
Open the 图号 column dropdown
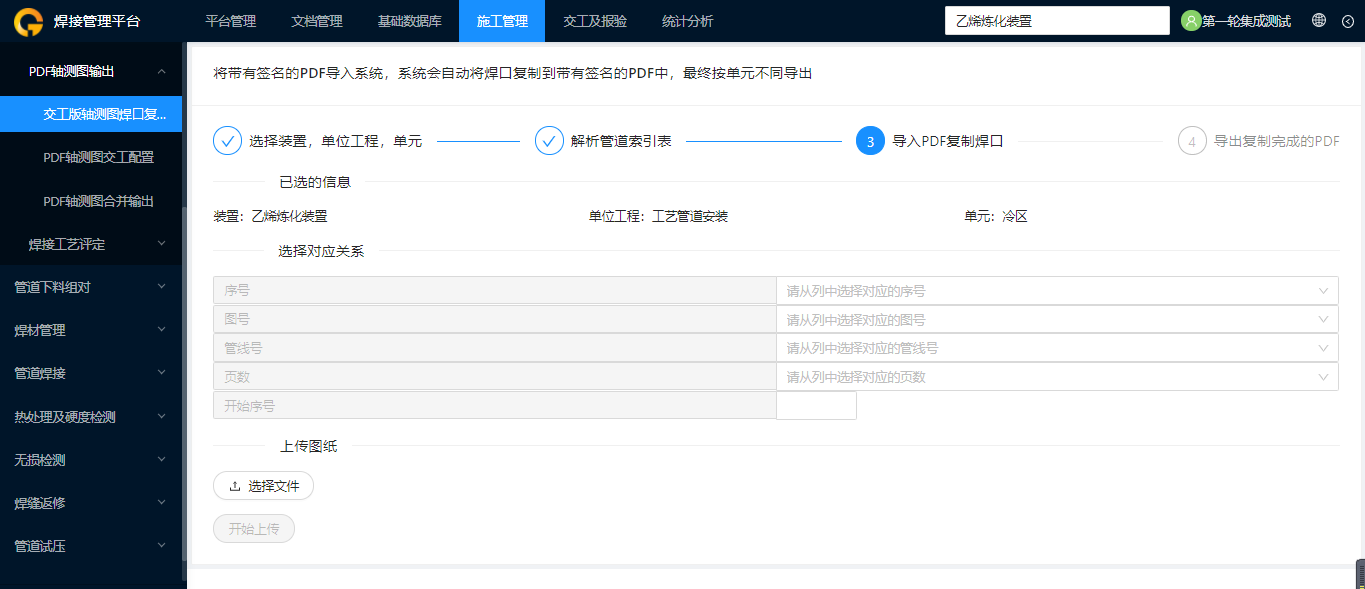[x=1057, y=320]
